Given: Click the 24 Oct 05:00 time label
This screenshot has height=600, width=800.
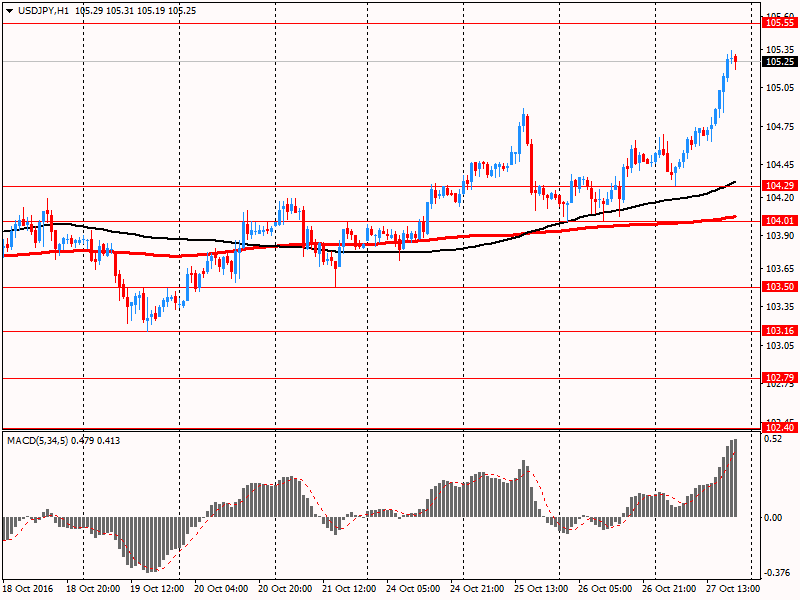Looking at the screenshot, I should coord(412,589).
